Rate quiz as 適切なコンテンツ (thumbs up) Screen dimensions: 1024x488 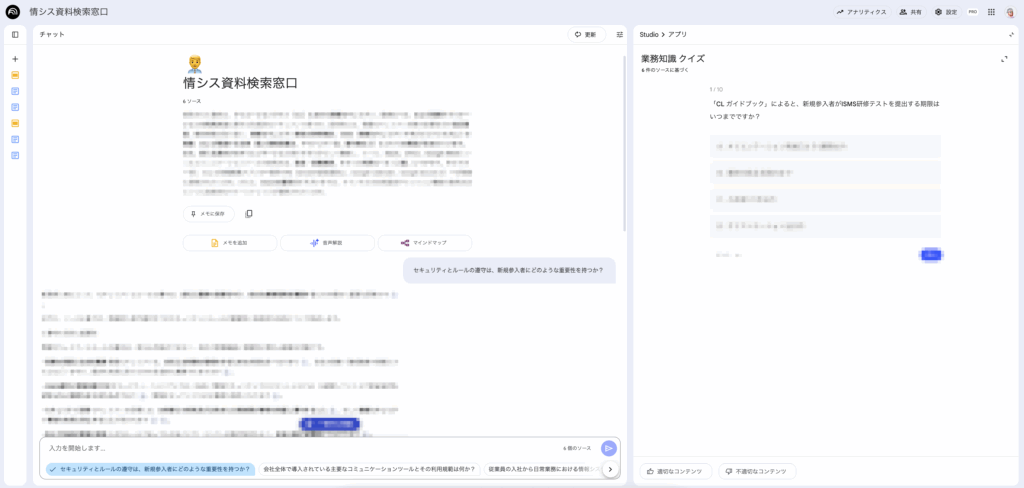point(675,471)
